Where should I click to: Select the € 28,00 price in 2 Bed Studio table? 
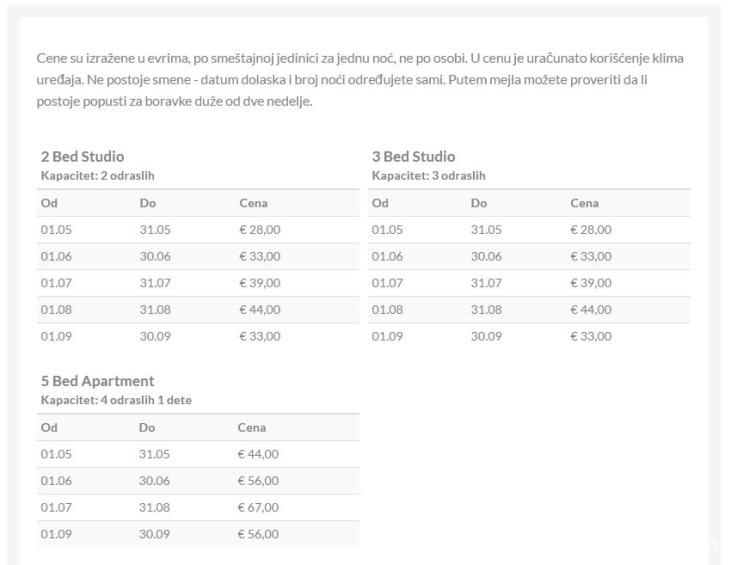pyautogui.click(x=260, y=230)
